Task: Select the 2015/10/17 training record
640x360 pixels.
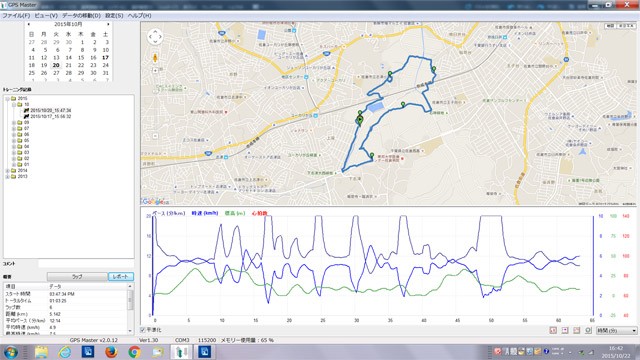Action: tap(51, 116)
